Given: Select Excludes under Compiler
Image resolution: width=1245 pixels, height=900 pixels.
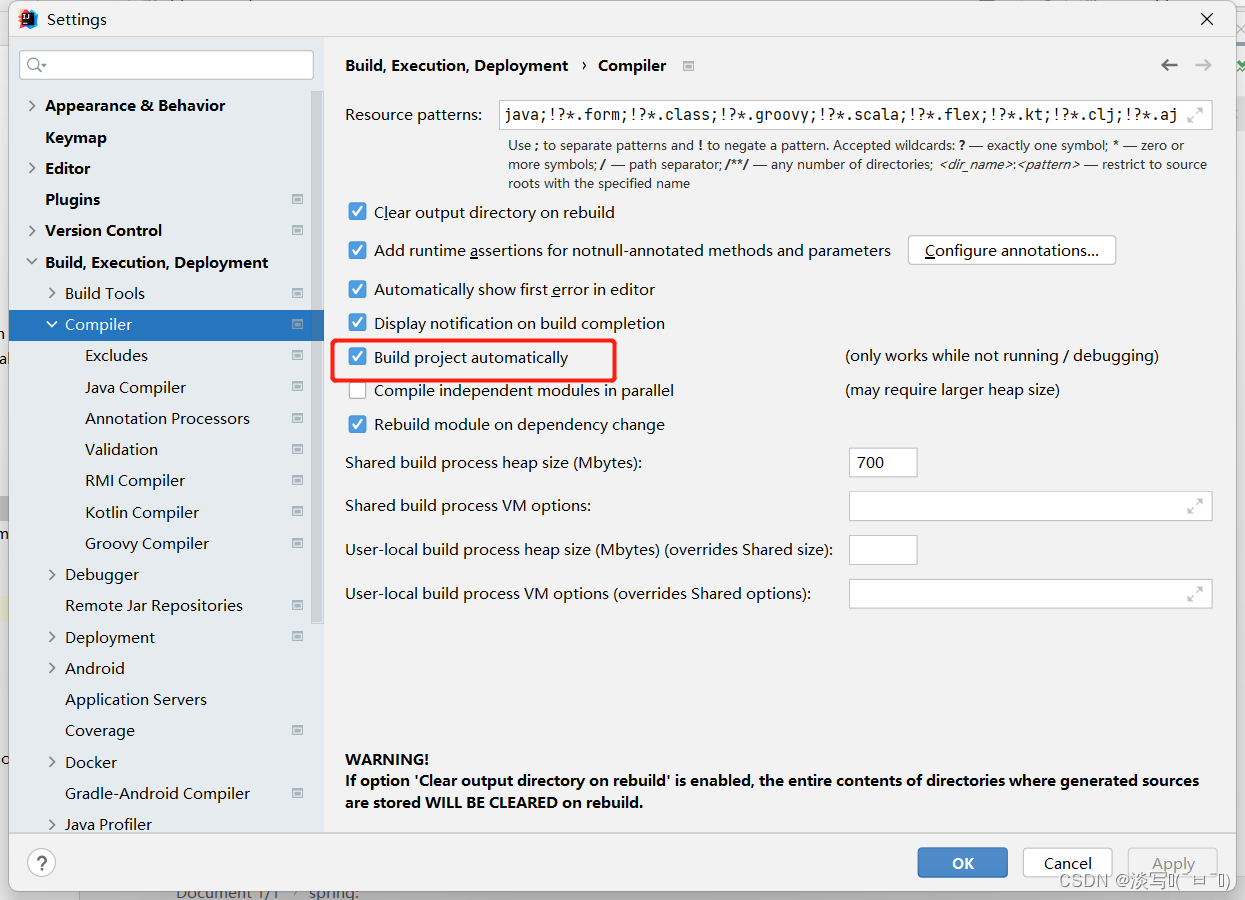Looking at the screenshot, I should click(x=116, y=355).
